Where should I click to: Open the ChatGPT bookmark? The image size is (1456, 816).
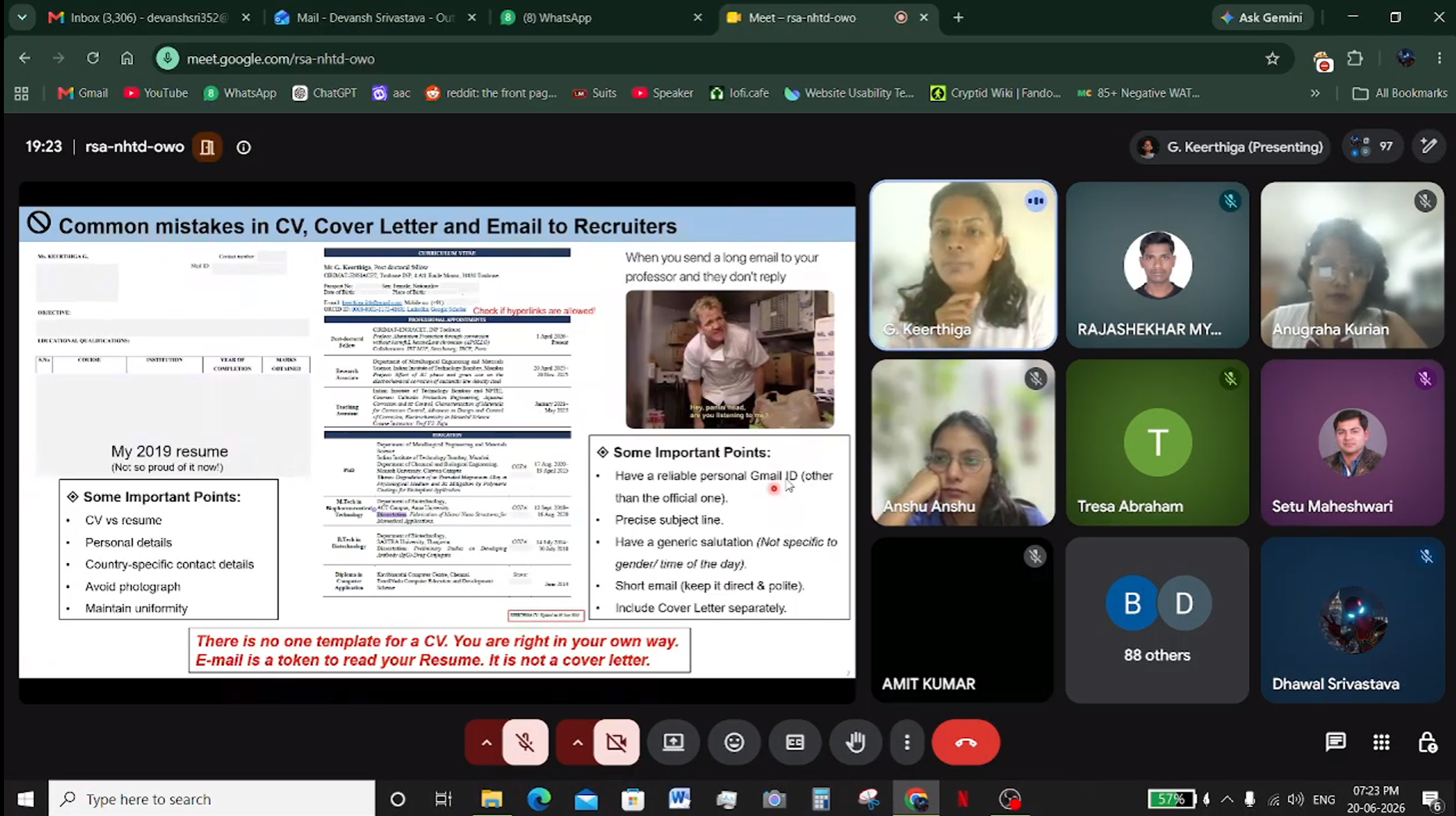point(324,93)
